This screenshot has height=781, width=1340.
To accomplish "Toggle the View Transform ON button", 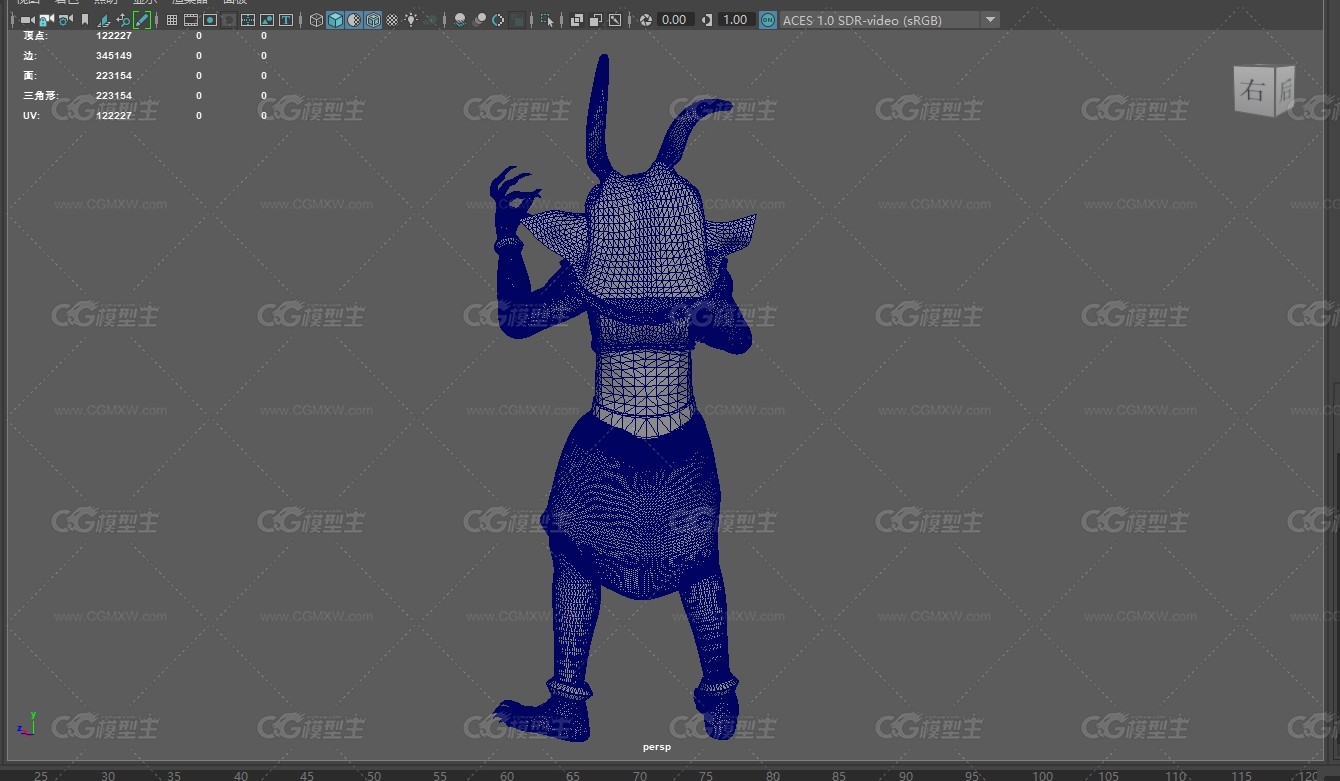I will coord(767,20).
